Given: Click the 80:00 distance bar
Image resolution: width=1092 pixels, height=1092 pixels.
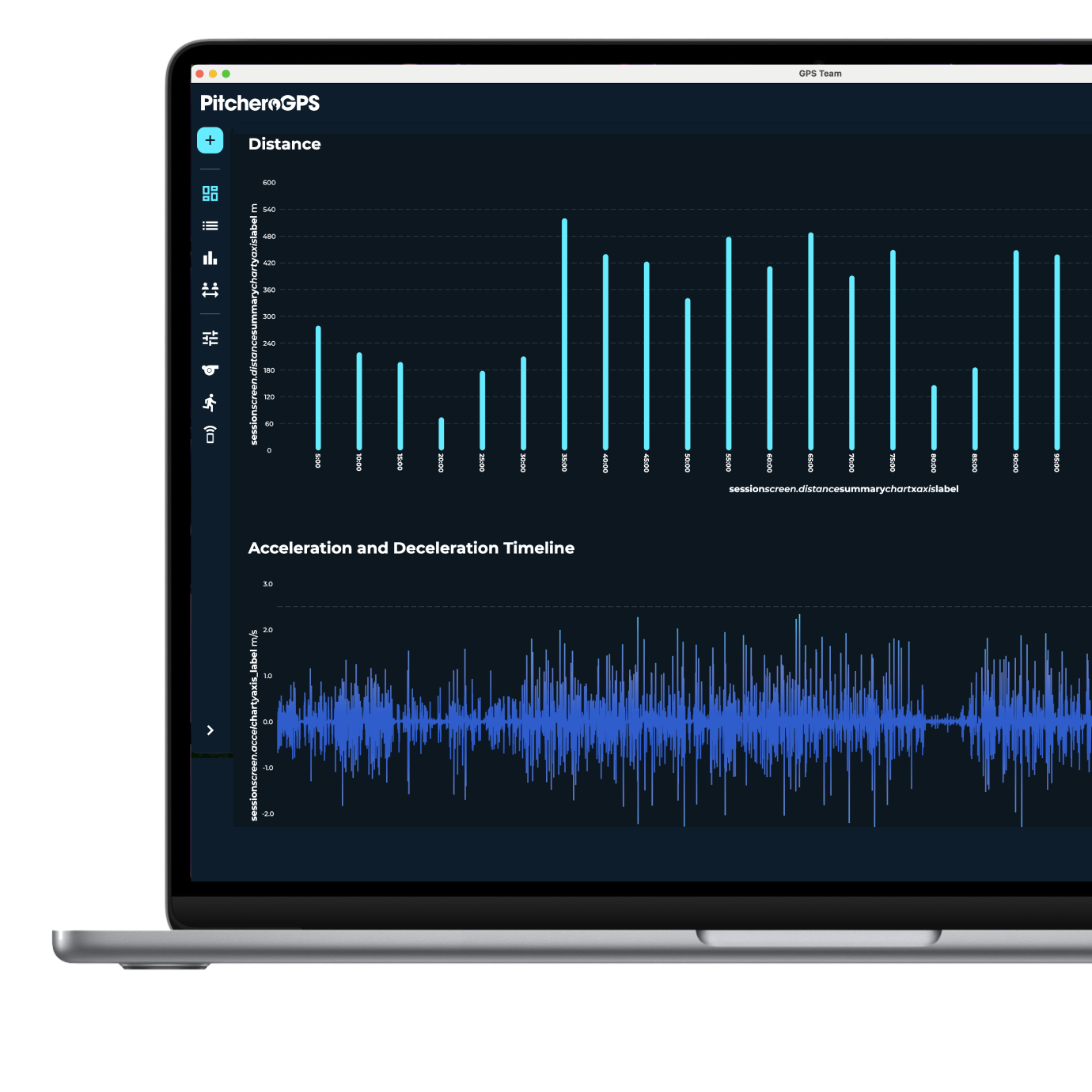Looking at the screenshot, I should tap(934, 418).
